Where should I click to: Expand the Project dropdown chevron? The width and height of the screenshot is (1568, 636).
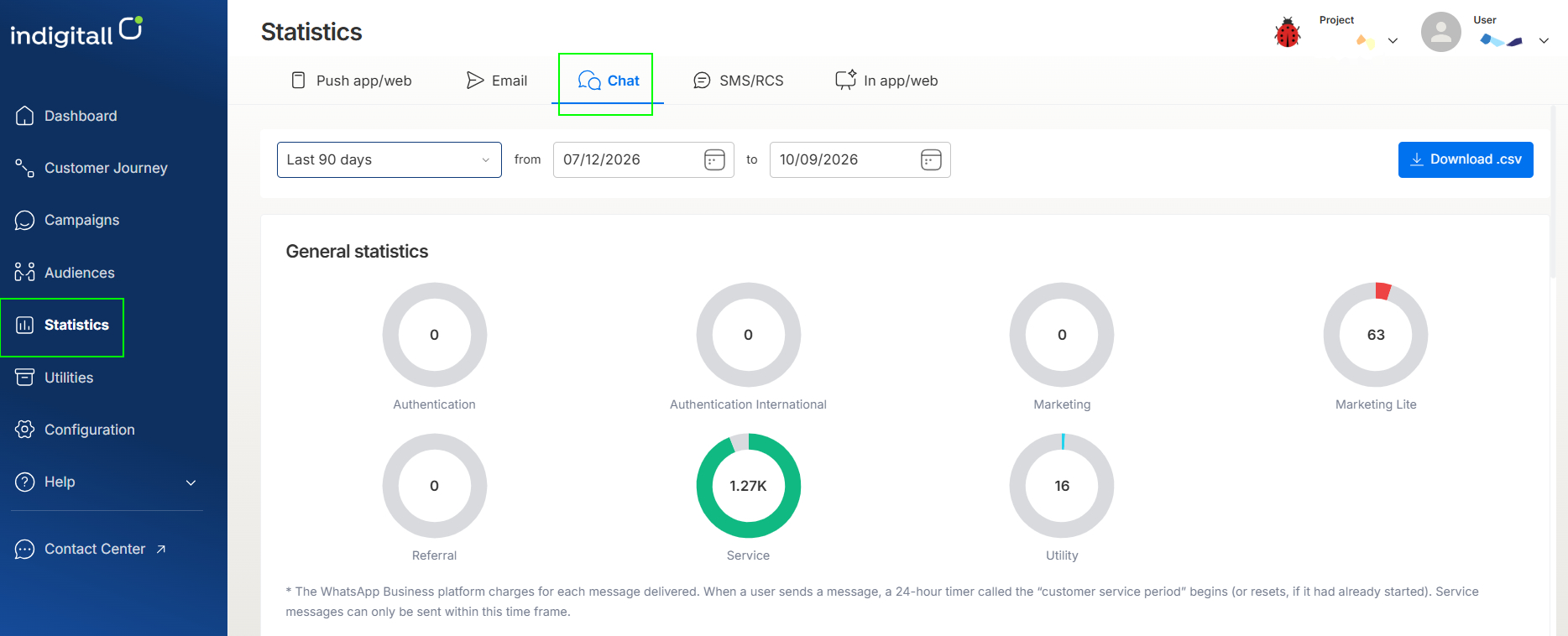pos(1393,40)
